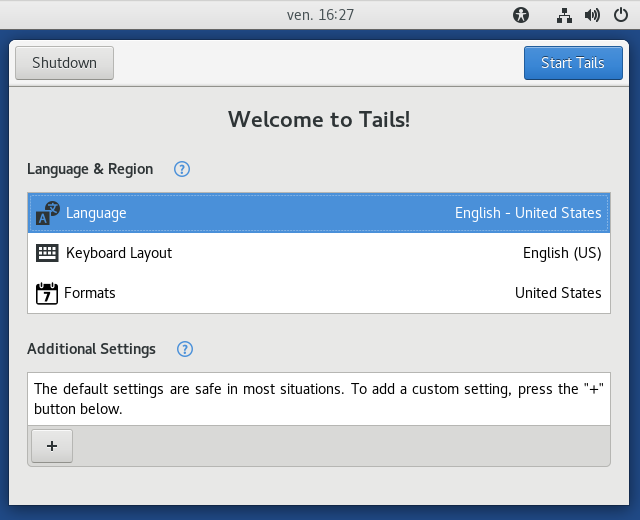640x520 pixels.
Task: Click the default settings description text
Action: click(319, 399)
